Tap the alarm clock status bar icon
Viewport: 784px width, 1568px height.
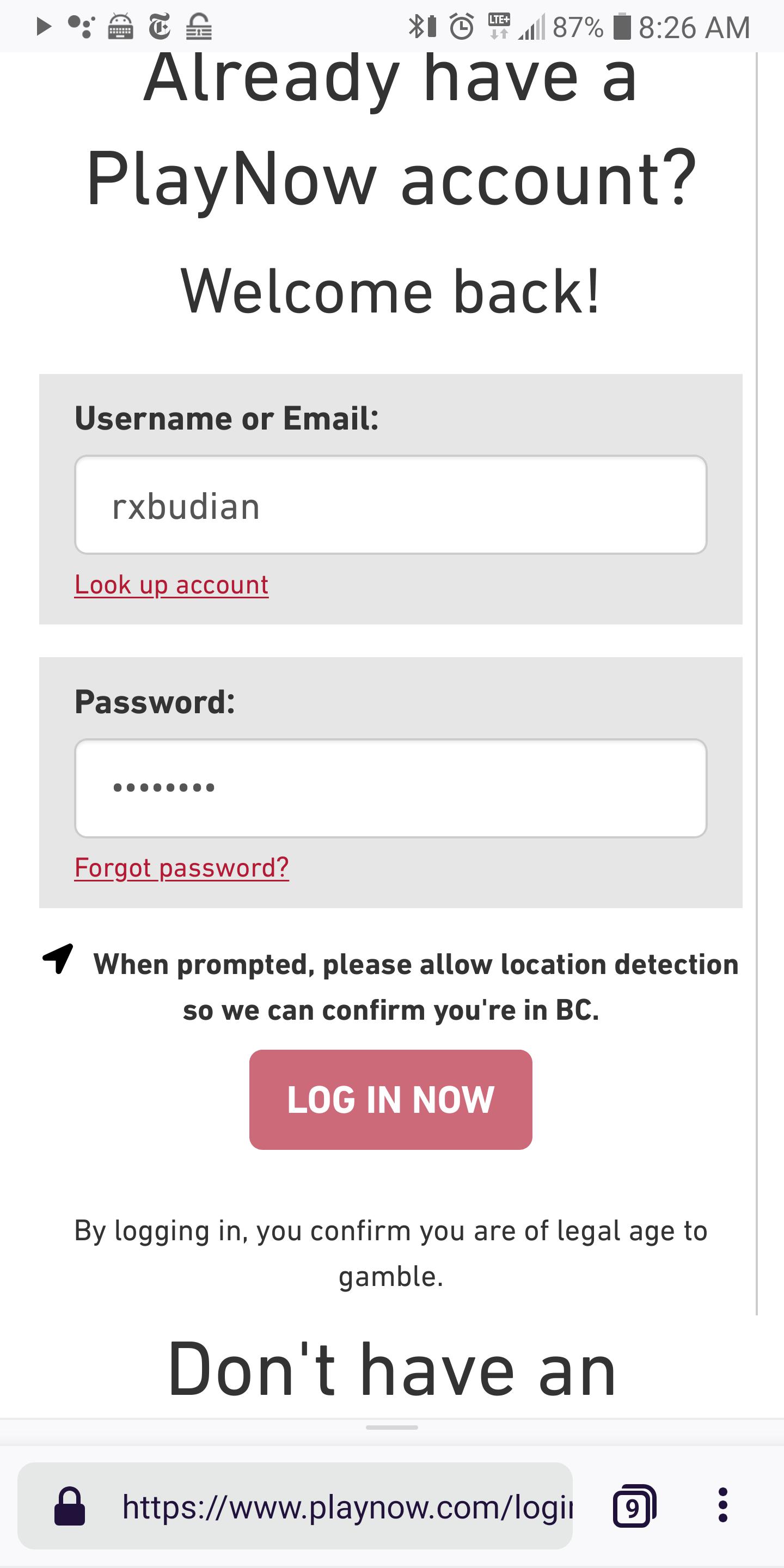coord(461,27)
